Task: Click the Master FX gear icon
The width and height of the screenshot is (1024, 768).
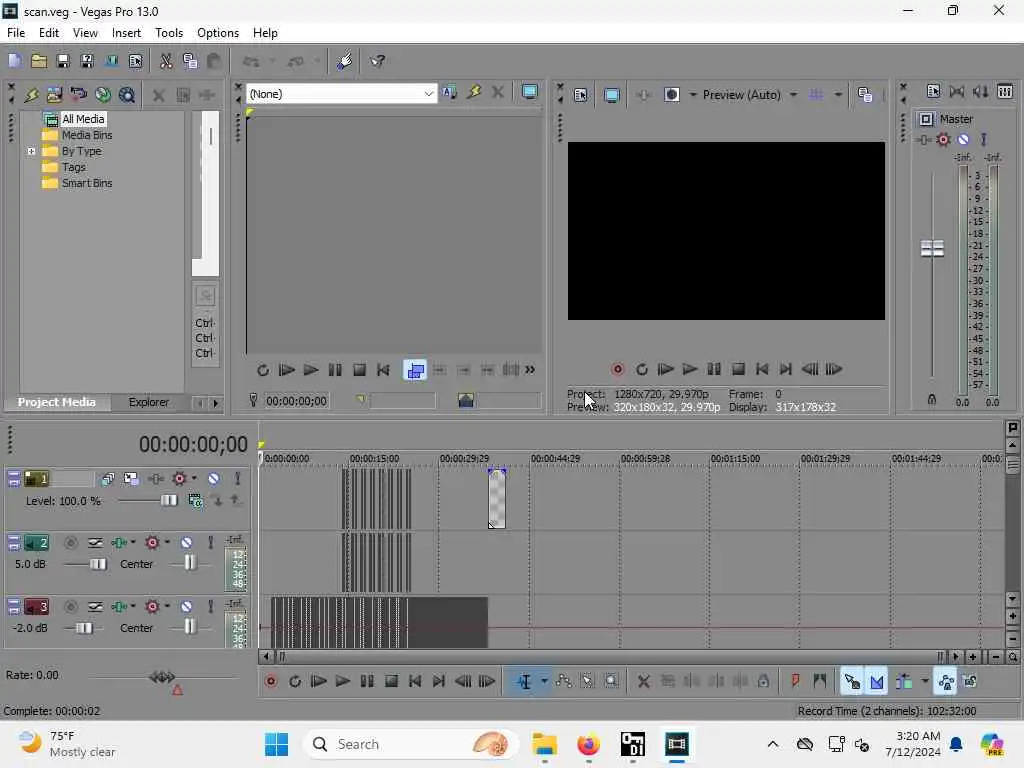Action: (943, 139)
